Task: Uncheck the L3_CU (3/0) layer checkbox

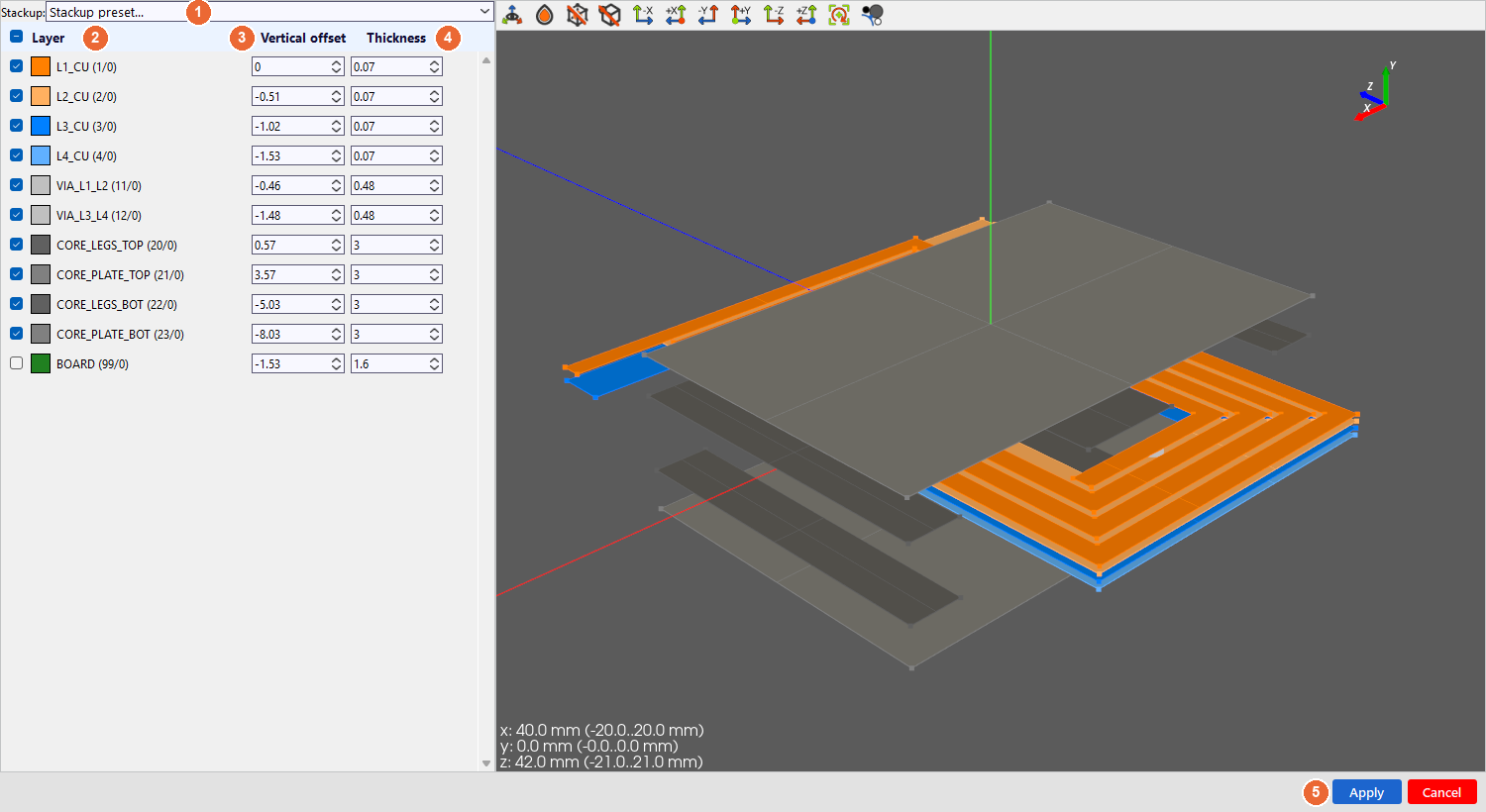Action: pyautogui.click(x=16, y=126)
